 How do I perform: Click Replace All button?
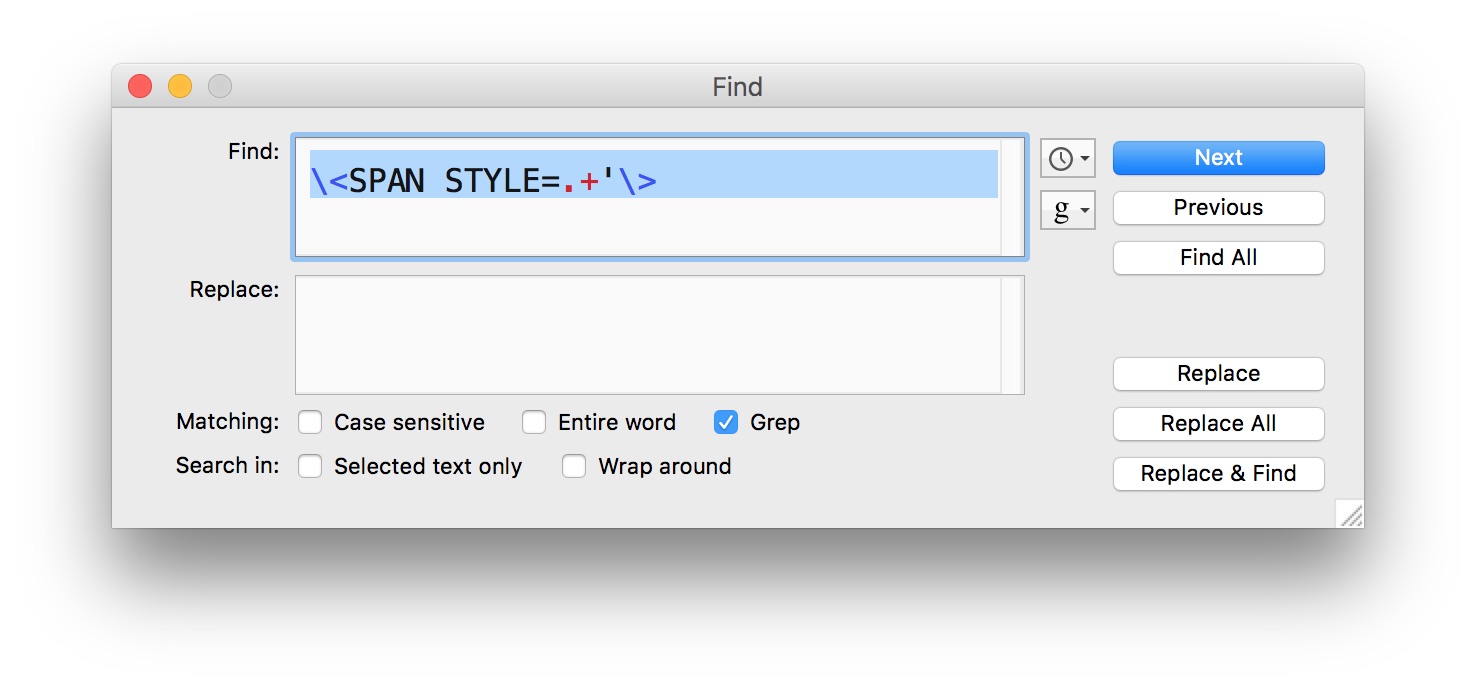coord(1219,424)
